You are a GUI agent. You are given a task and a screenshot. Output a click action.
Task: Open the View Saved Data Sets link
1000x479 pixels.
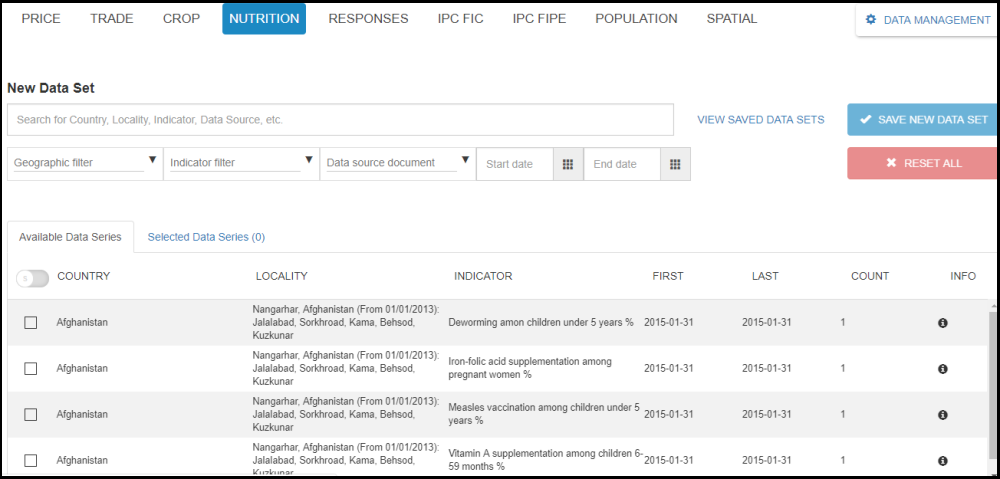point(760,120)
